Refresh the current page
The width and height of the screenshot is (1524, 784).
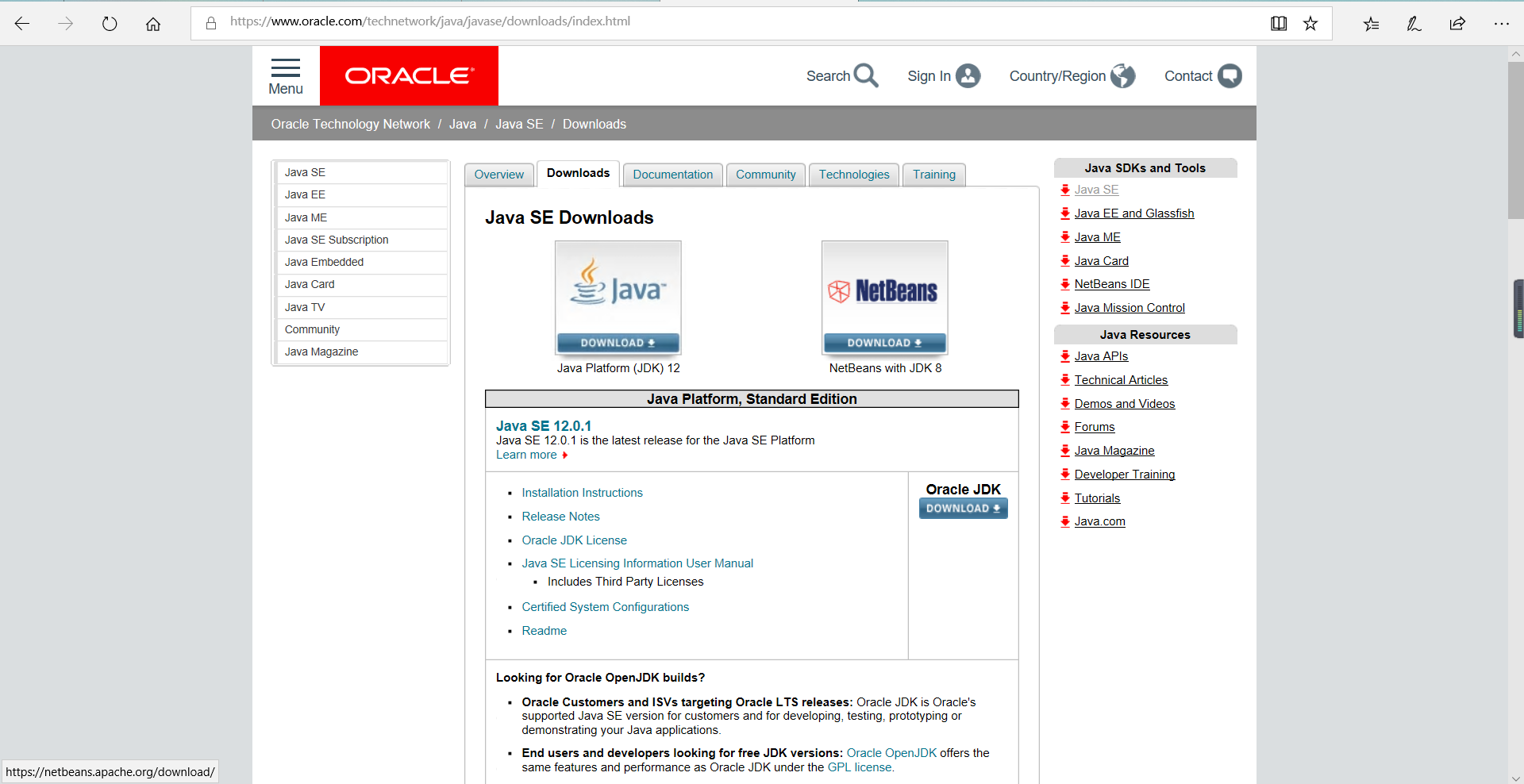point(110,24)
